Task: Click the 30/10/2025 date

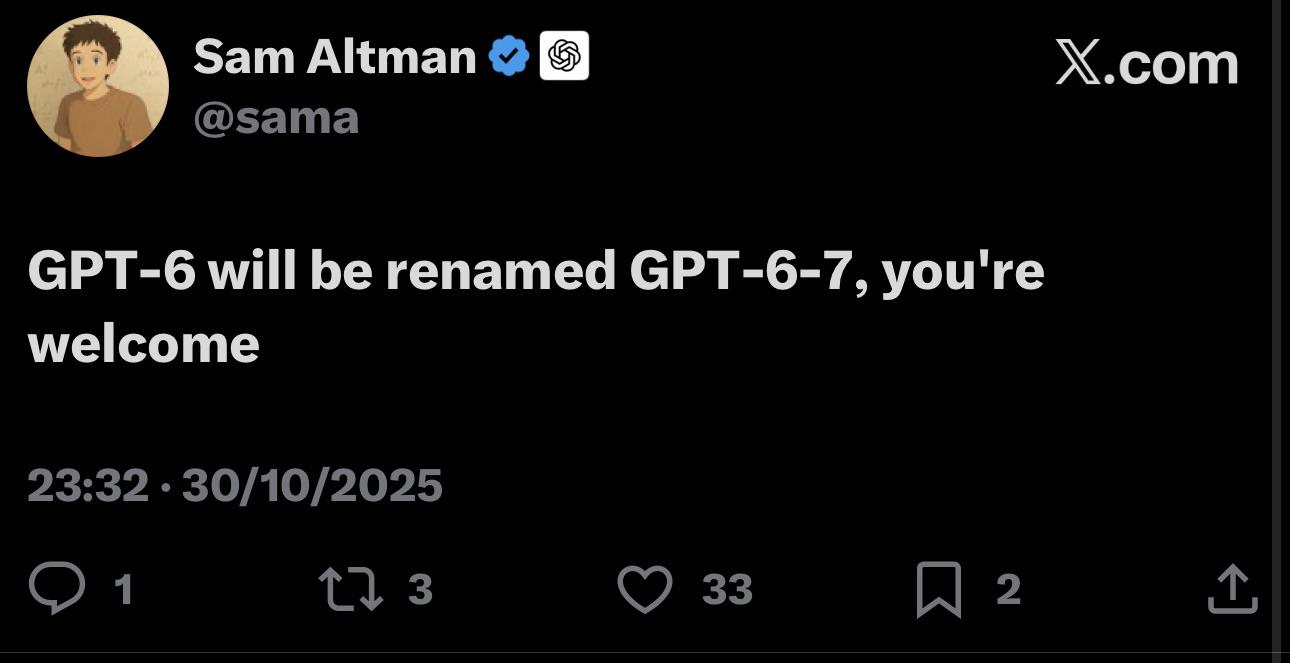Action: [x=312, y=486]
